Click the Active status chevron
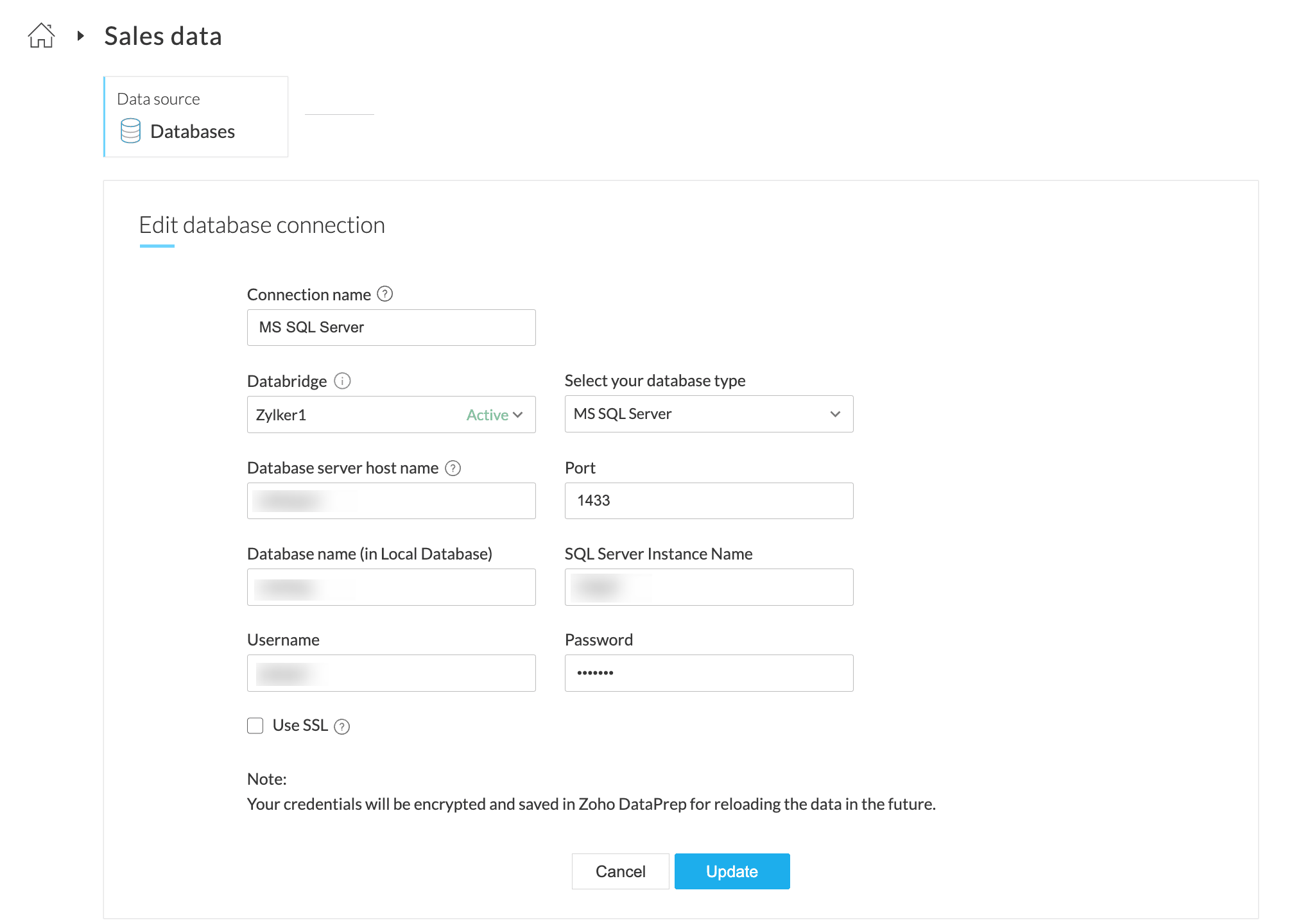Image resolution: width=1312 pixels, height=924 pixels. click(x=518, y=415)
